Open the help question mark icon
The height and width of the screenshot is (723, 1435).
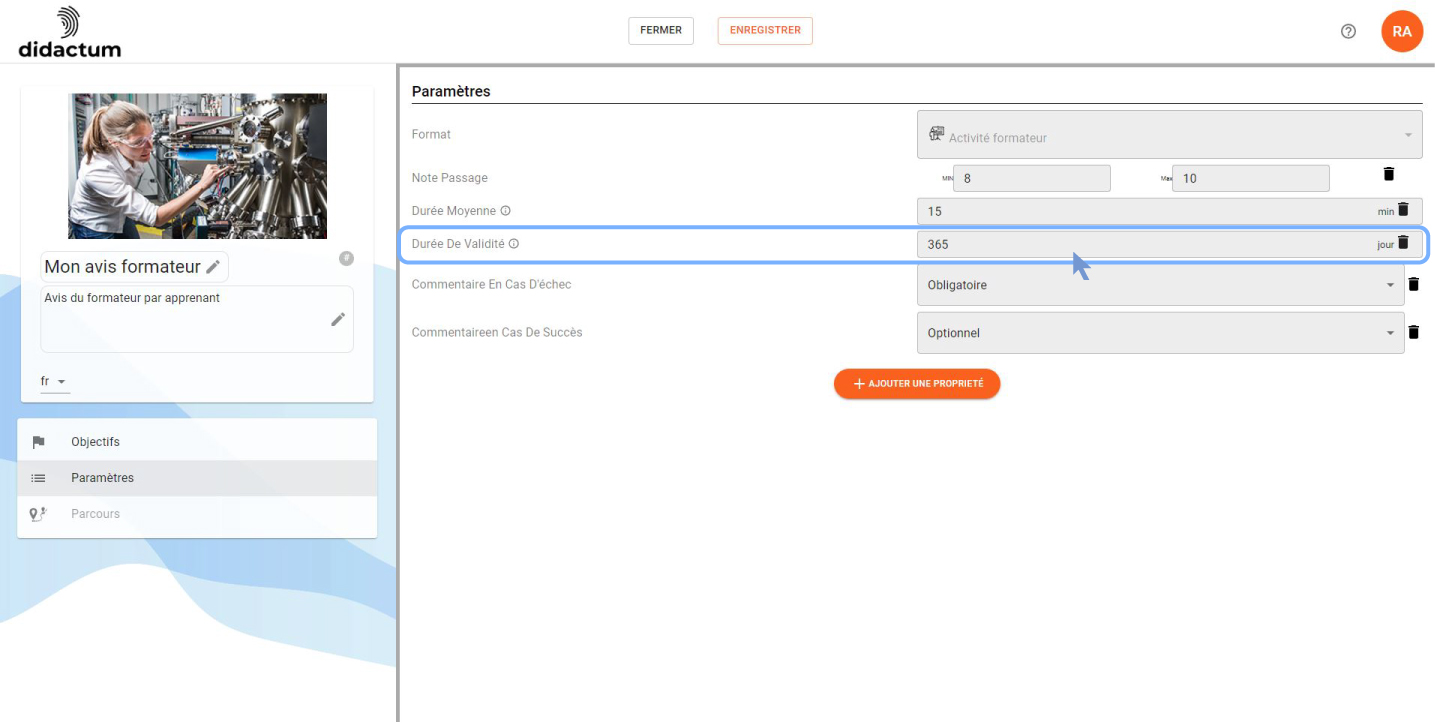pyautogui.click(x=1348, y=31)
